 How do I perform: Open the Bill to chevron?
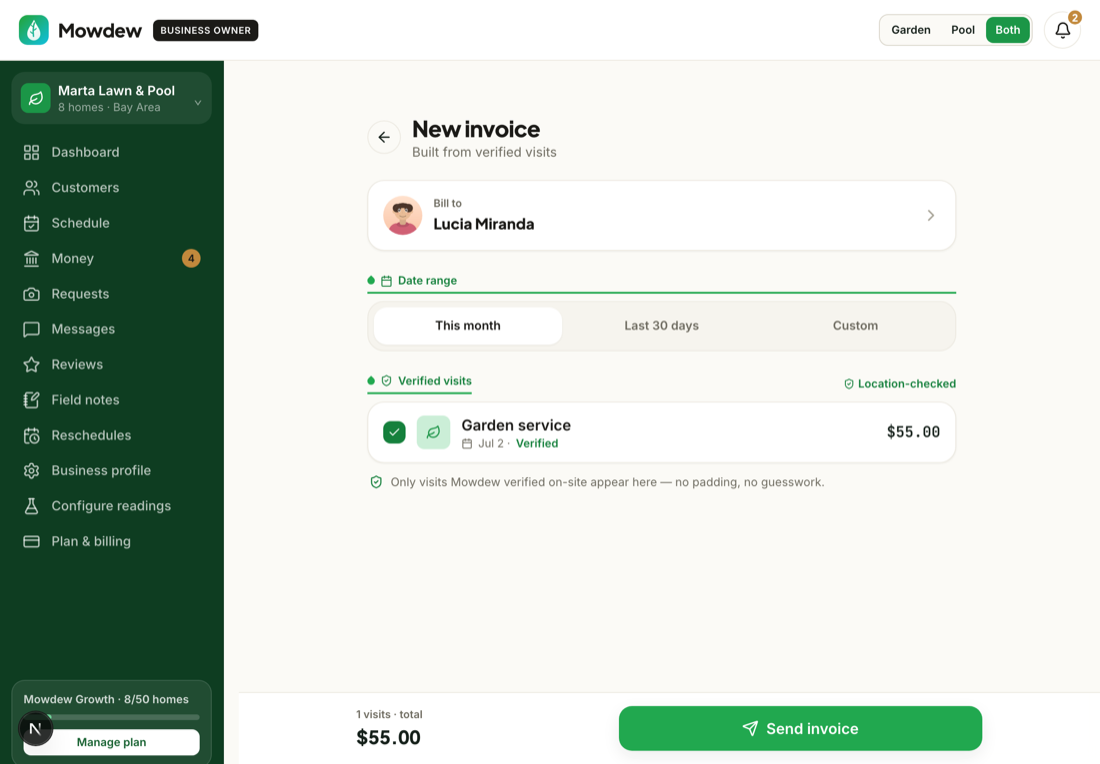pos(930,215)
